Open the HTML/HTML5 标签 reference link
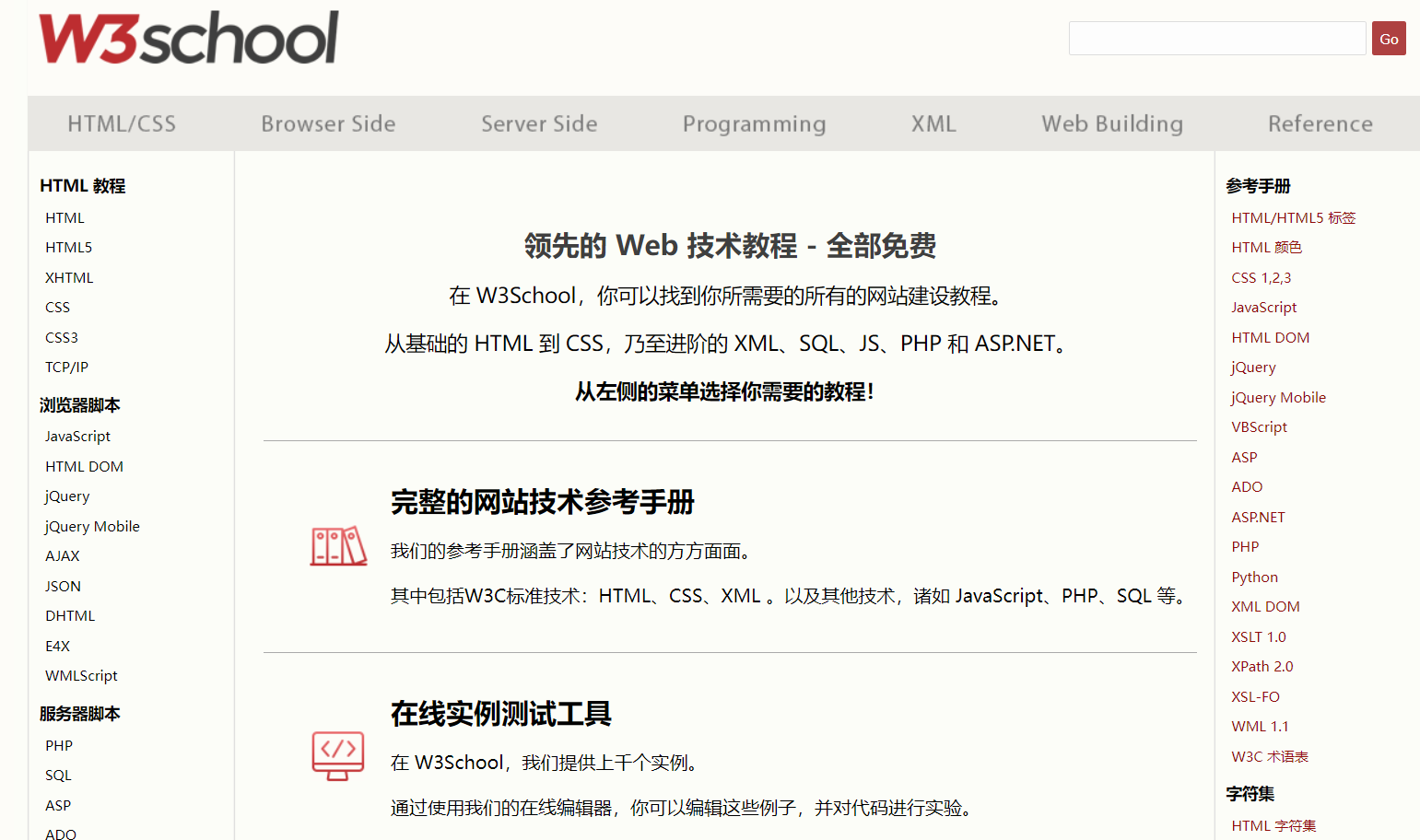The width and height of the screenshot is (1420, 840). pyautogui.click(x=1294, y=217)
